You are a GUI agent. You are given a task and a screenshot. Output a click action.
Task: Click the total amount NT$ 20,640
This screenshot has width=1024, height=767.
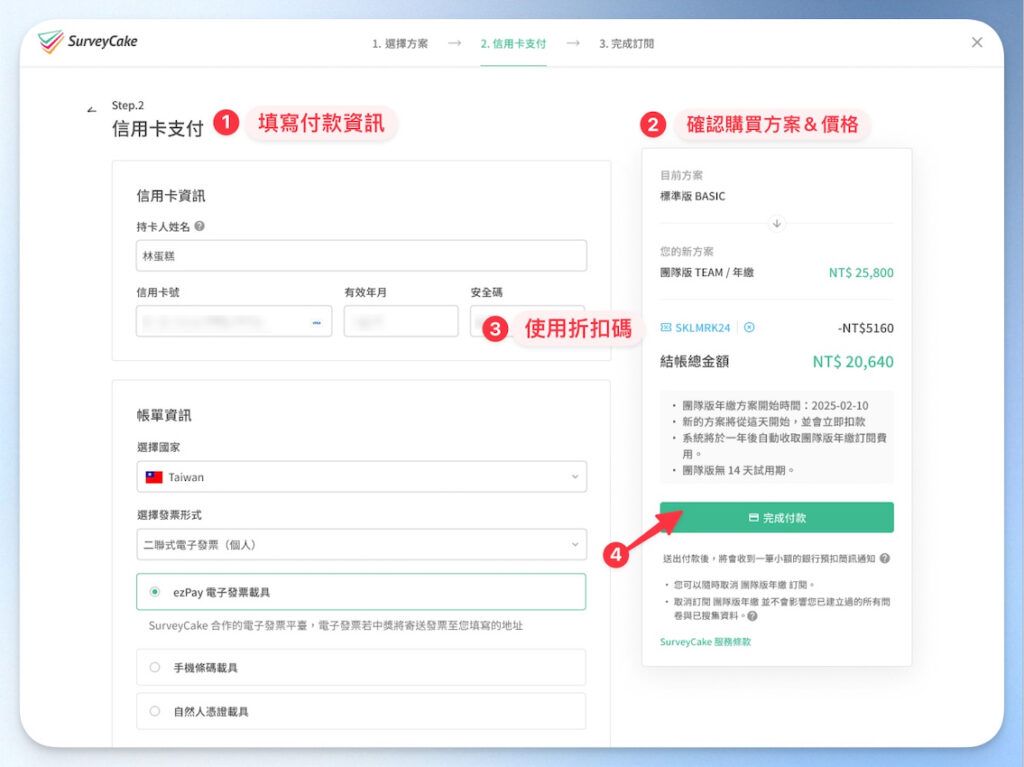coord(853,361)
